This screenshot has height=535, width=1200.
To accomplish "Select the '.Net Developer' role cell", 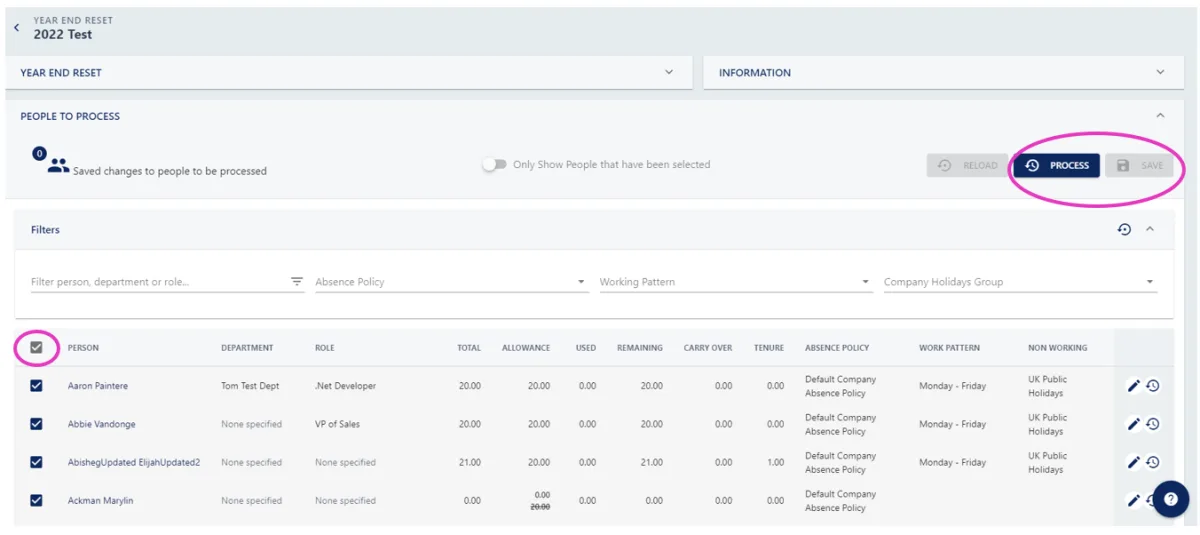I will (345, 386).
